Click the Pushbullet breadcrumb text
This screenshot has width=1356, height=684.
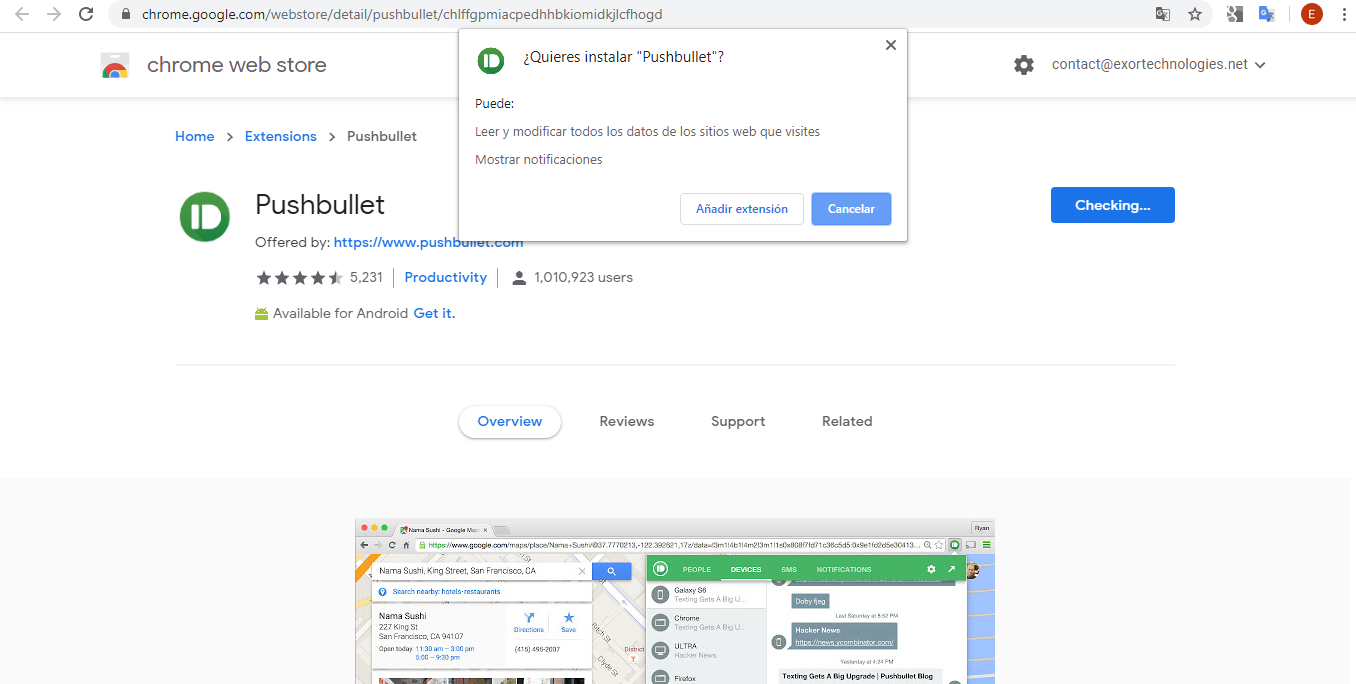point(382,137)
